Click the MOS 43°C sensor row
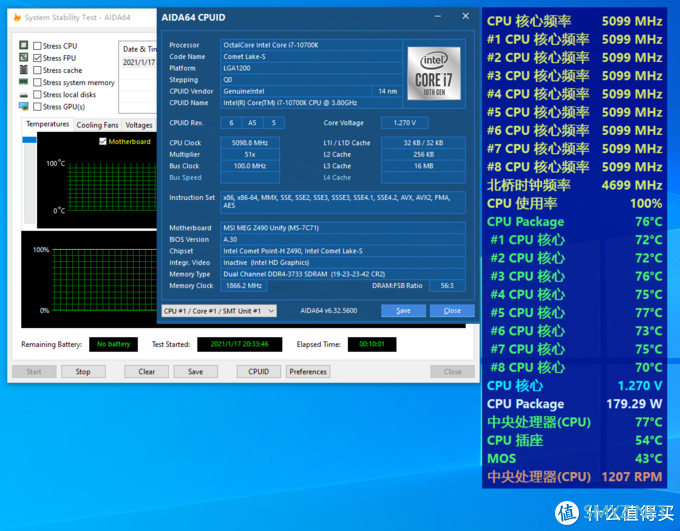Image resolution: width=680 pixels, height=531 pixels. pyautogui.click(x=574, y=459)
